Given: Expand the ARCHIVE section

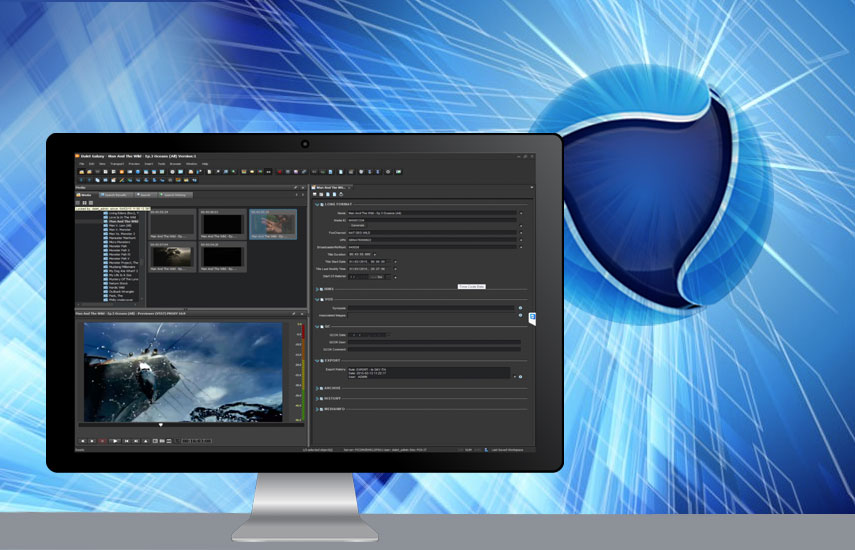Looking at the screenshot, I should (317, 388).
